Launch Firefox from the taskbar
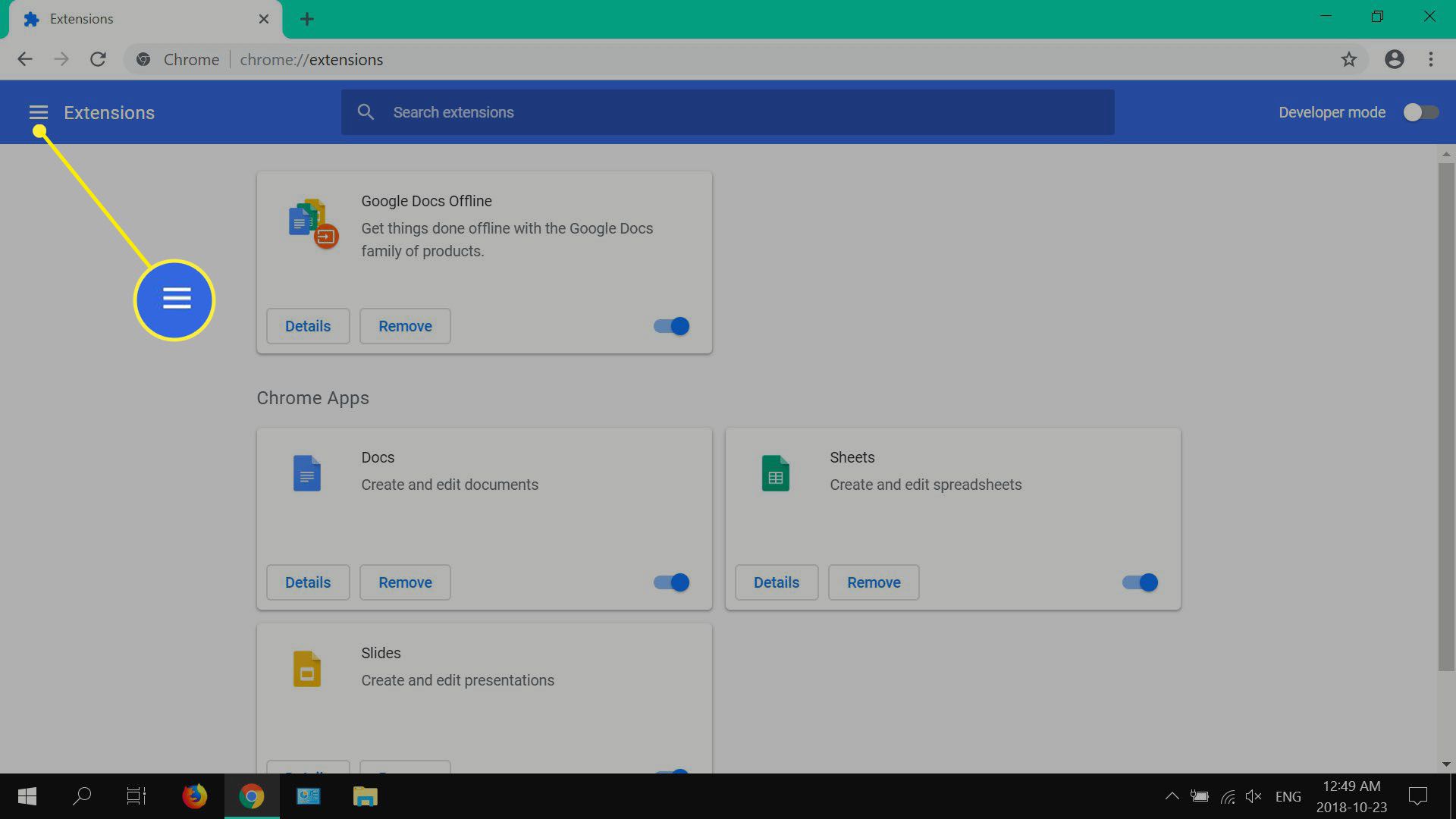Image resolution: width=1456 pixels, height=819 pixels. (195, 796)
